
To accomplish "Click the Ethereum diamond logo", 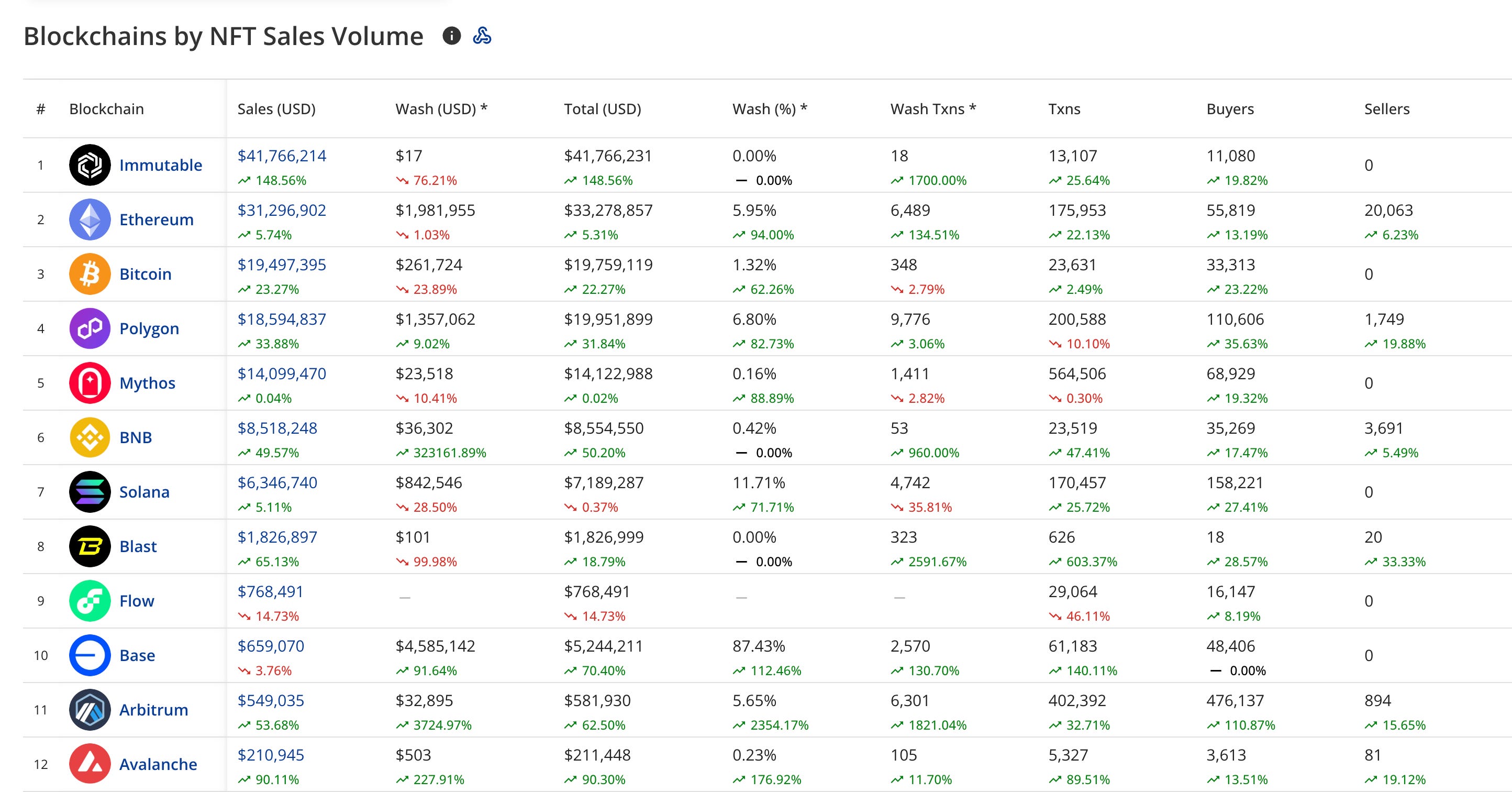I will [x=90, y=219].
